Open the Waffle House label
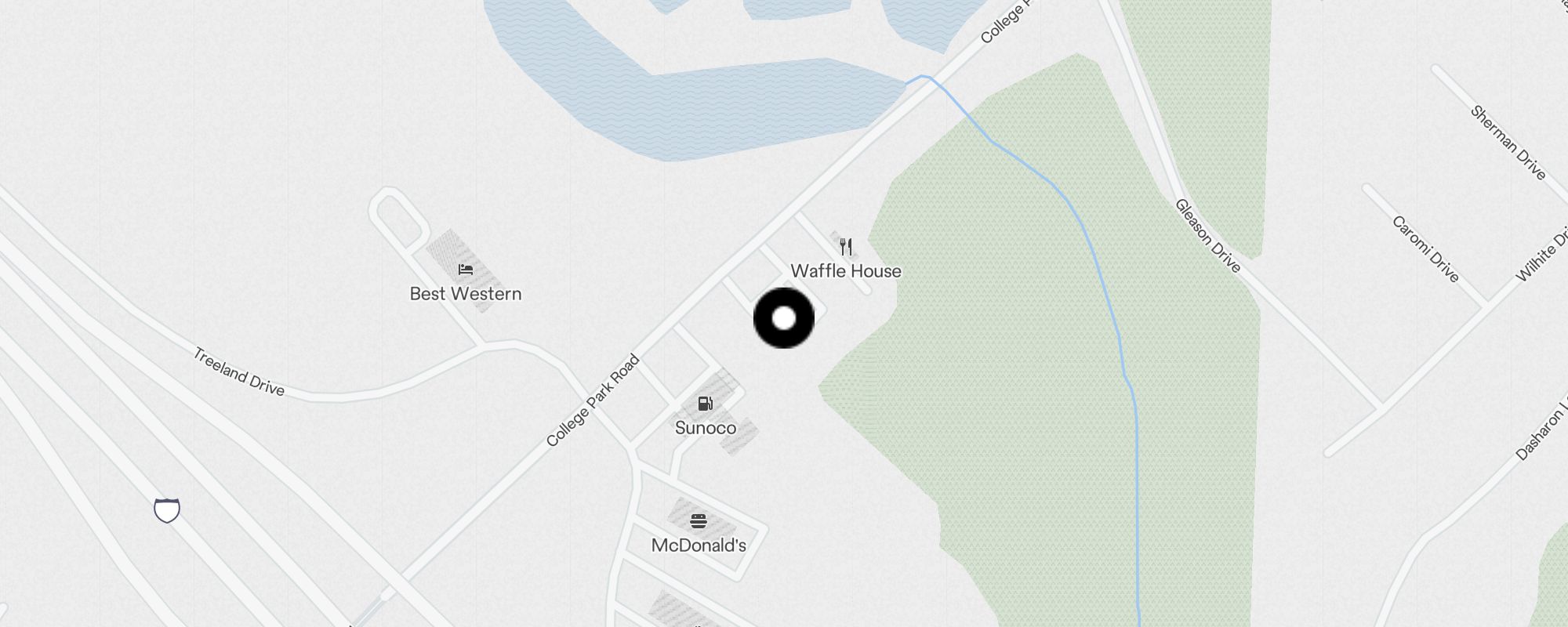Viewport: 1568px width, 627px height. (x=846, y=271)
